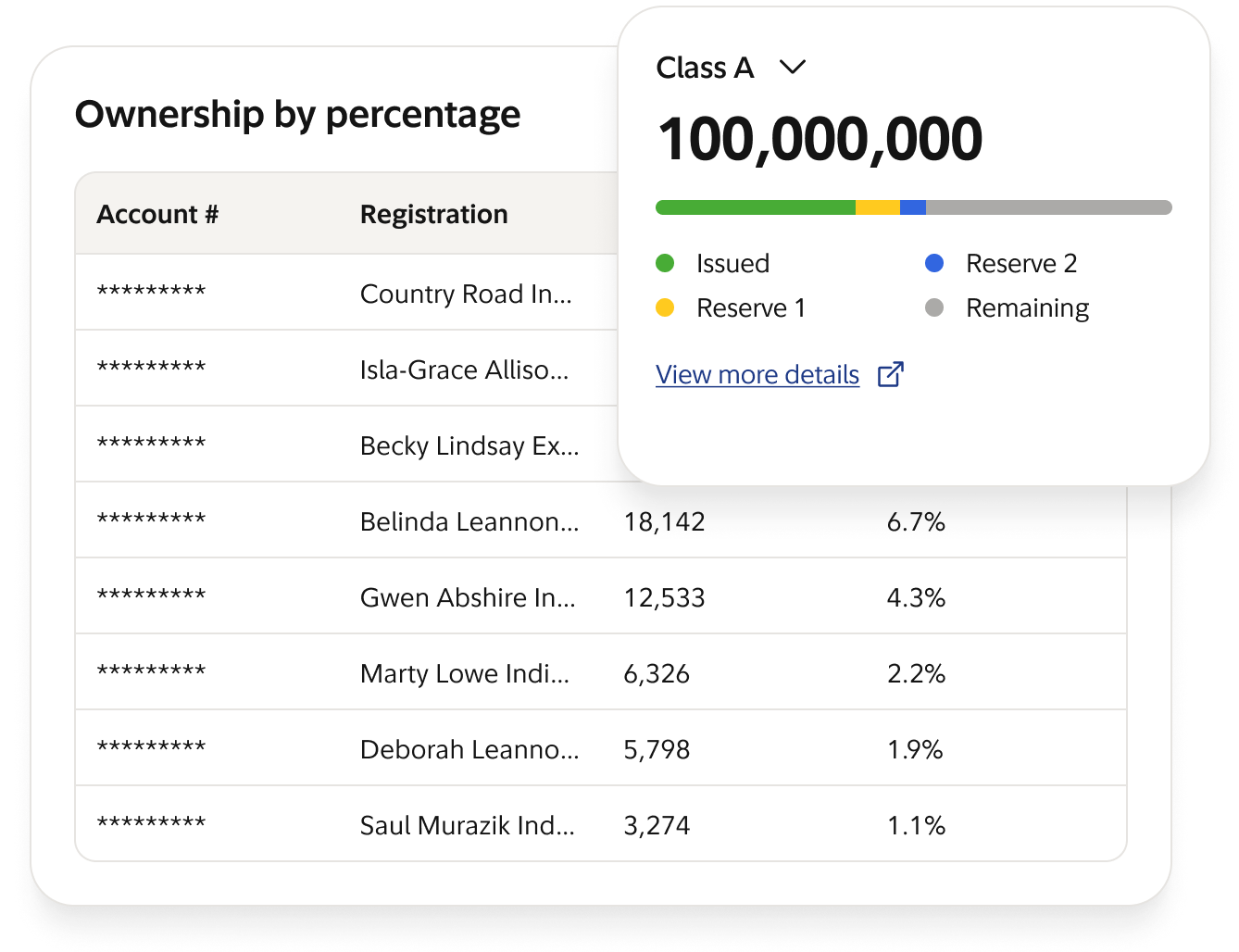Click the 6.7% ownership value
Image resolution: width=1239 pixels, height=952 pixels.
[x=916, y=522]
